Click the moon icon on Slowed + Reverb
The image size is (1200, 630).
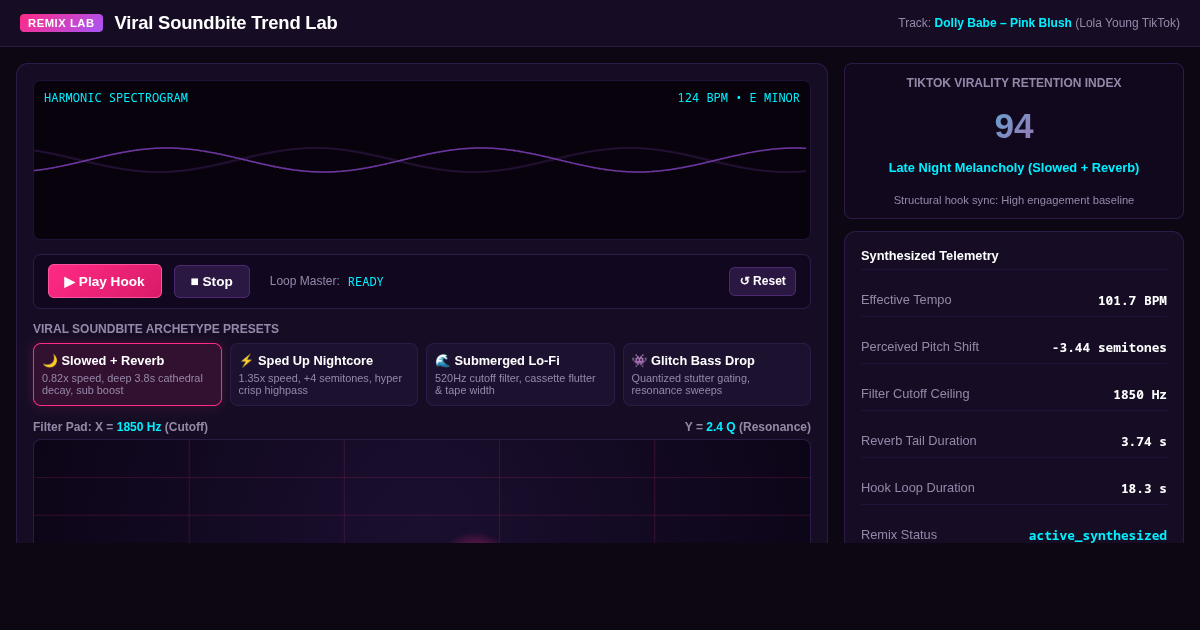pos(50,361)
